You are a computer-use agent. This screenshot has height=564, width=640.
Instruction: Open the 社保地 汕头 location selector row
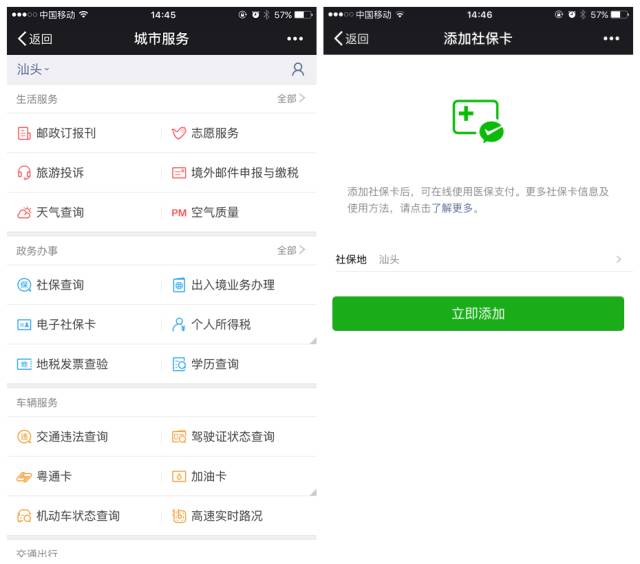482,259
